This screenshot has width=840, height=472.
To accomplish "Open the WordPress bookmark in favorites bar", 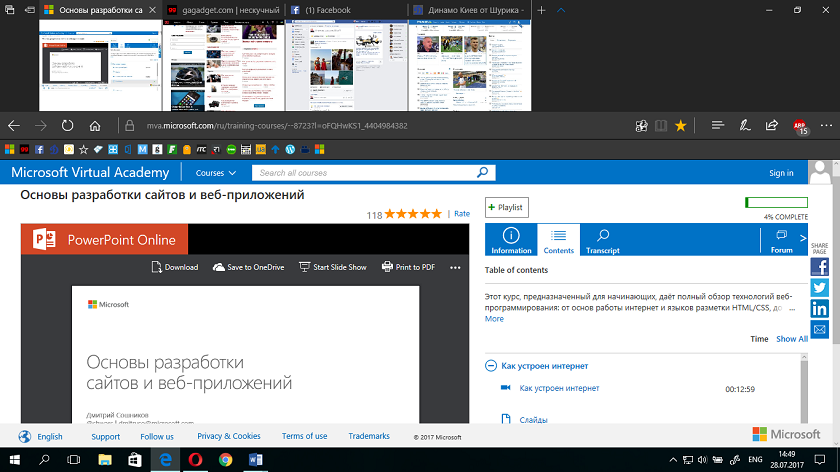I will coord(290,149).
